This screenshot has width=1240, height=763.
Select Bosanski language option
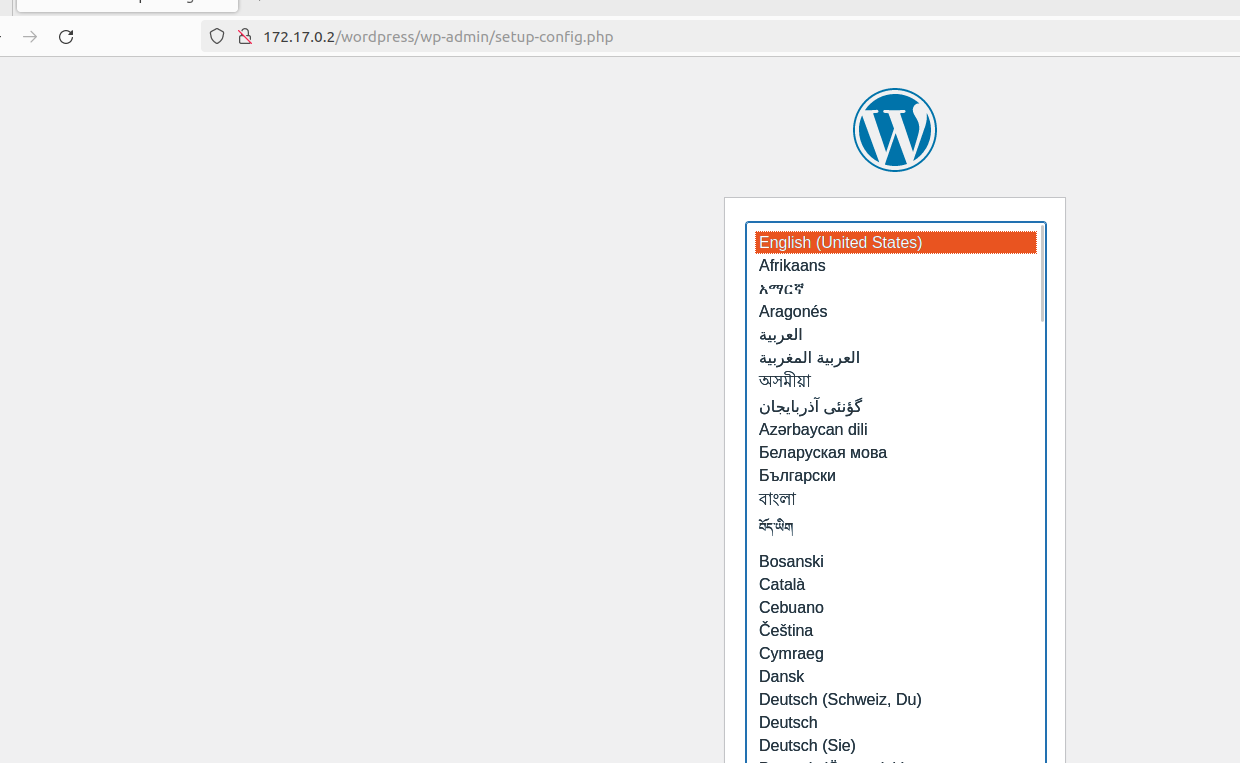(895, 562)
